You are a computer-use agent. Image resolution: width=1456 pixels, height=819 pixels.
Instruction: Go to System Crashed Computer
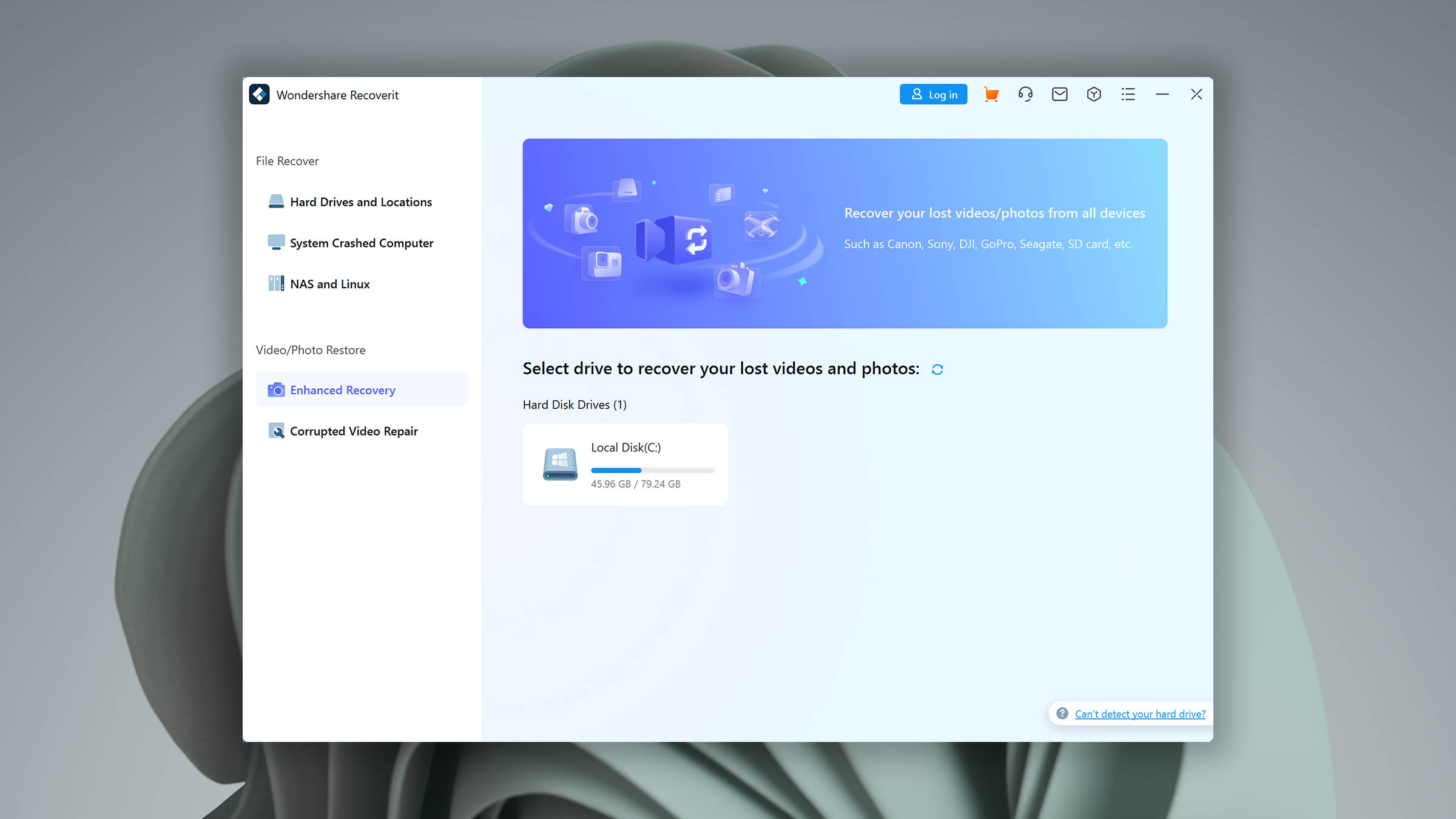pyautogui.click(x=361, y=243)
